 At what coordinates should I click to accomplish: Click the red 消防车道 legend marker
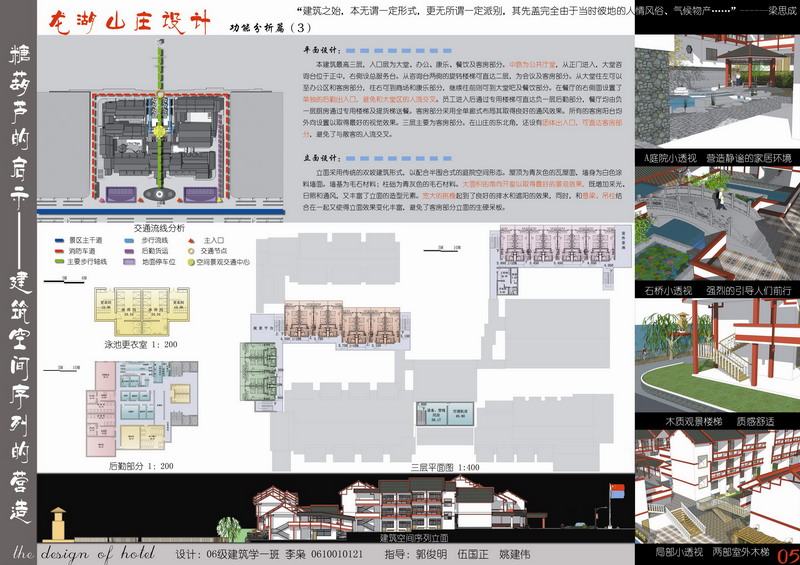[x=59, y=248]
